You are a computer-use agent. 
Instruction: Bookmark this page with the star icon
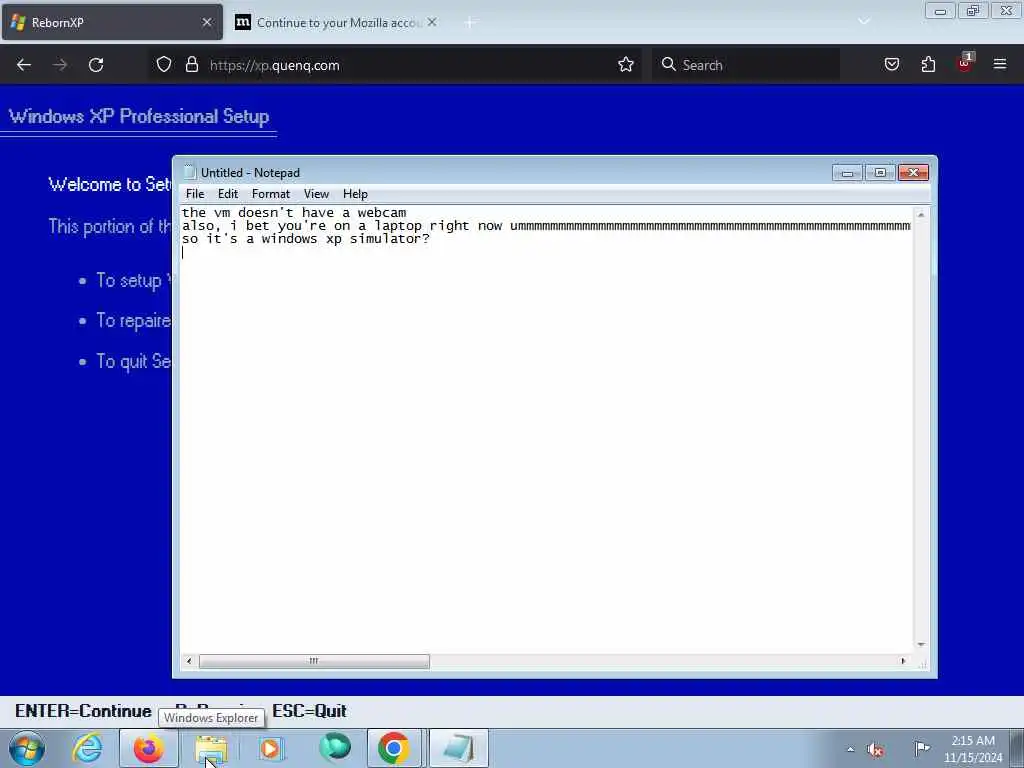626,65
